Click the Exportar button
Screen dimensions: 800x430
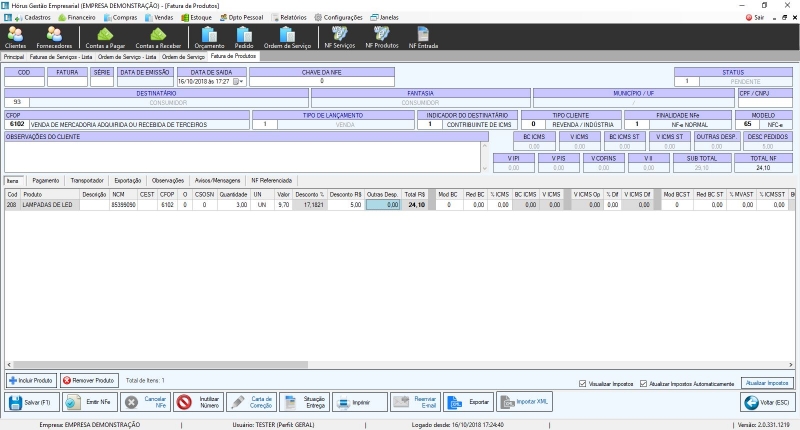coord(468,402)
